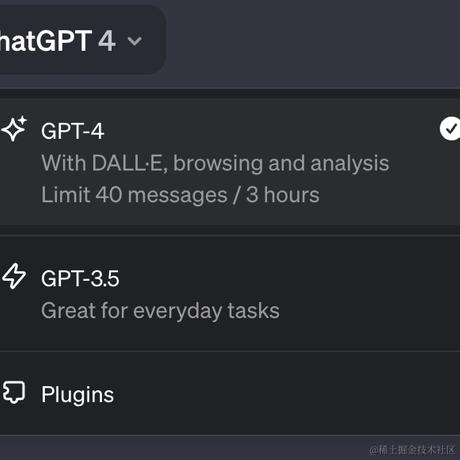Choose the Plugins option label
This screenshot has width=460, height=460.
click(x=77, y=395)
